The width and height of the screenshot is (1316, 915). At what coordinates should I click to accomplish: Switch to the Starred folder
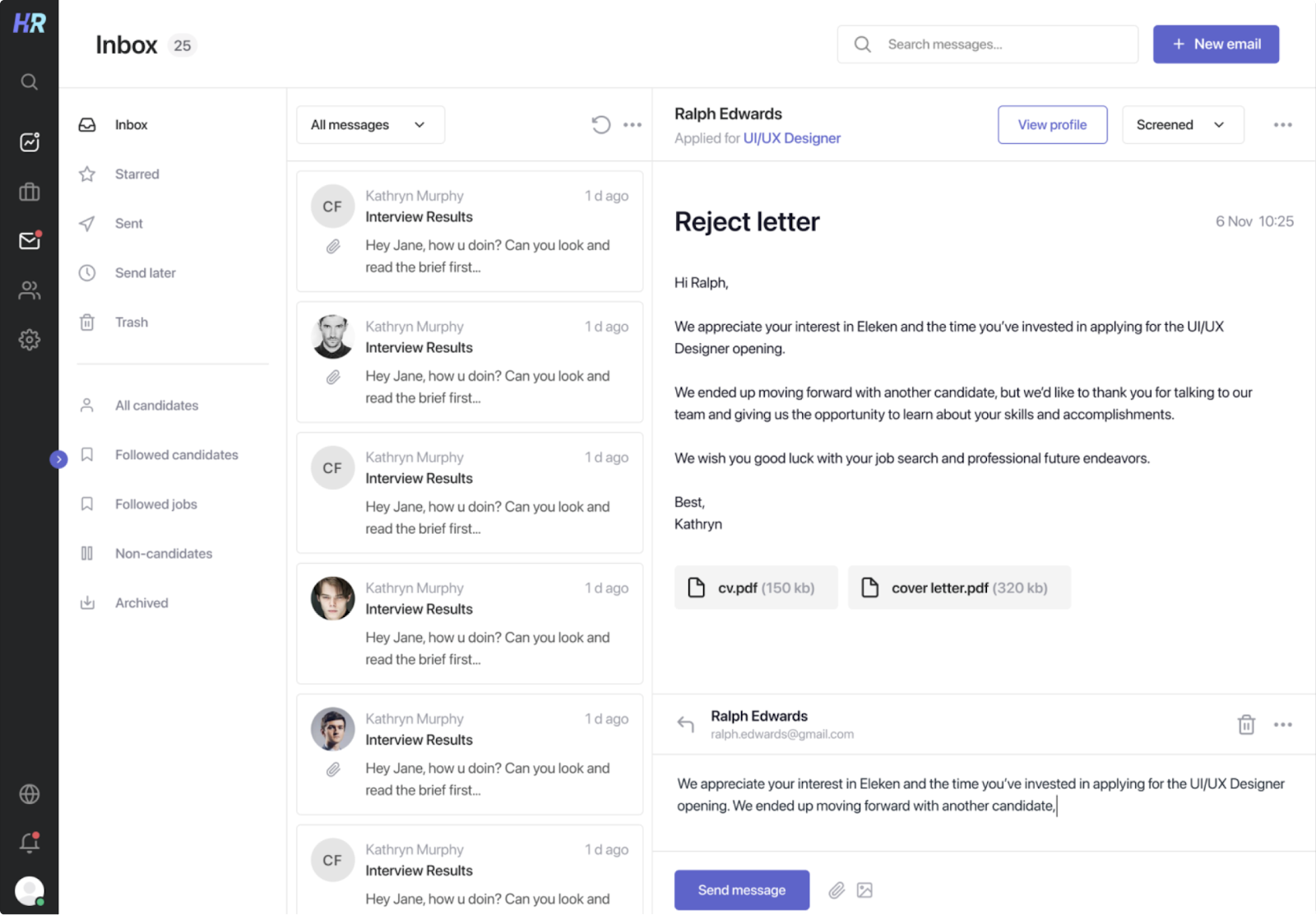click(x=137, y=174)
